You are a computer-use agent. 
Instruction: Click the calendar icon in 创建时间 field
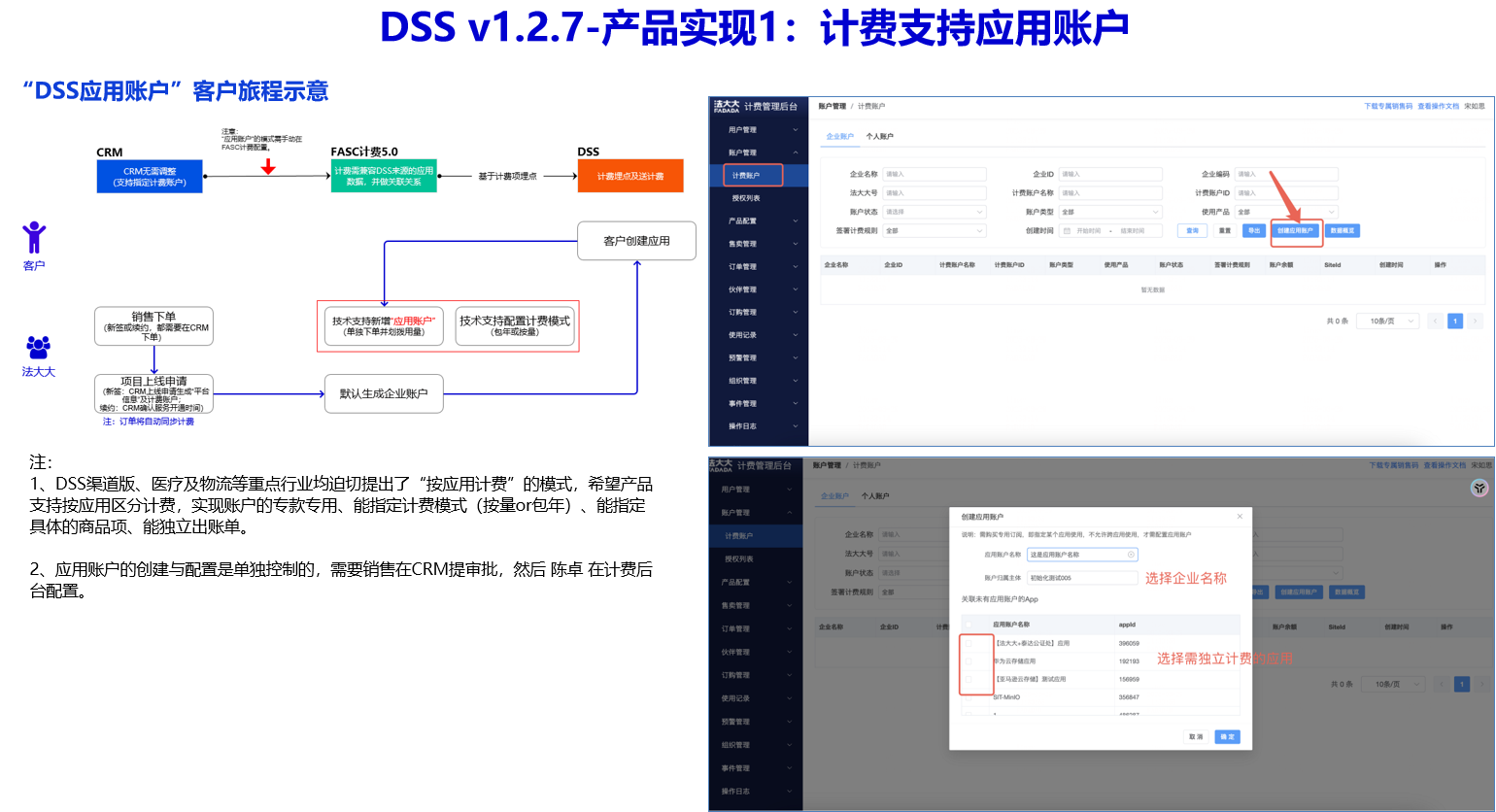point(1068,231)
